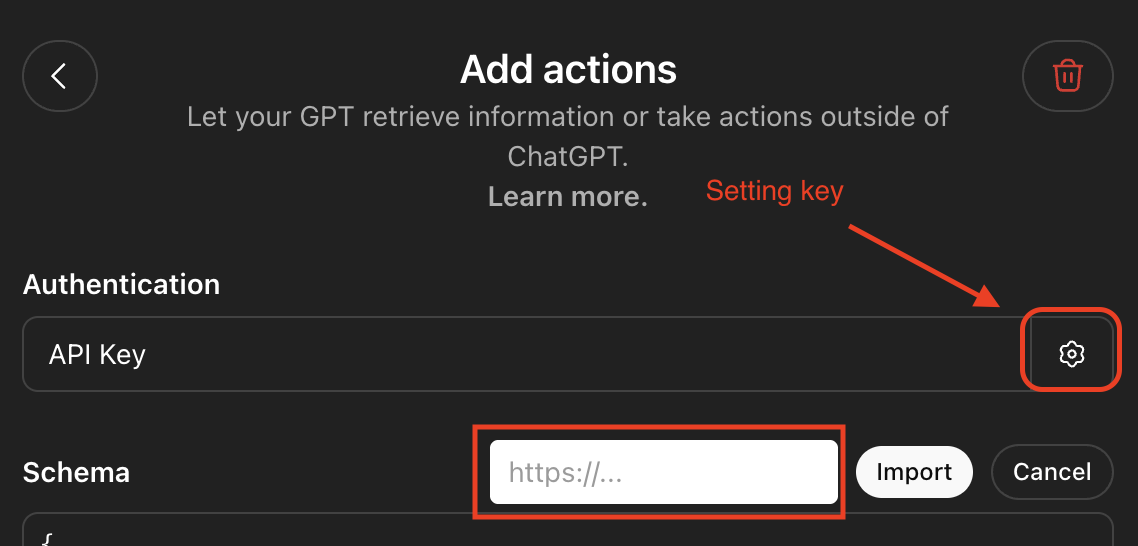Select the API Key authentication field
This screenshot has width=1138, height=546.
pos(527,354)
